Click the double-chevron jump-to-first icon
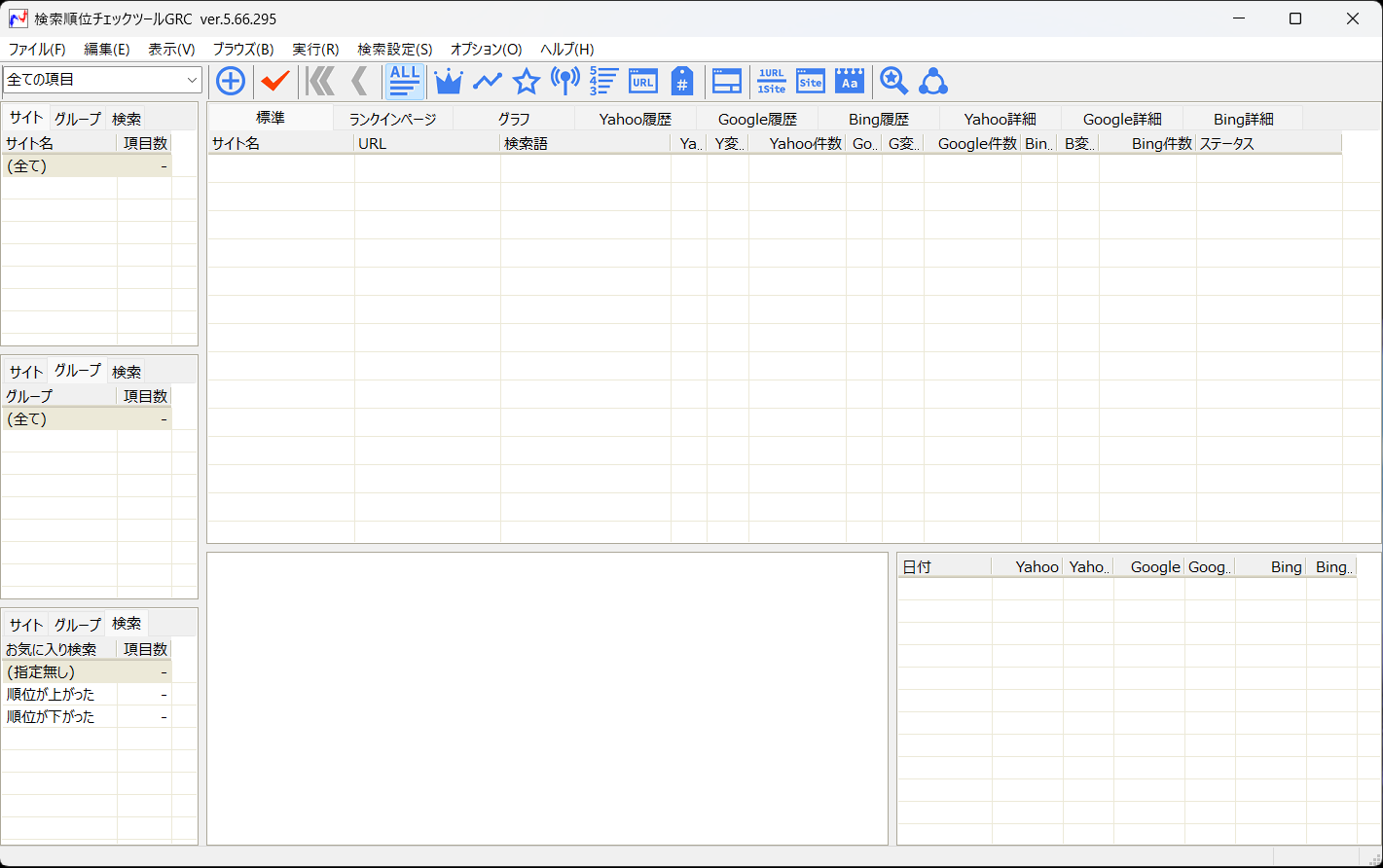The image size is (1383, 868). pyautogui.click(x=320, y=81)
